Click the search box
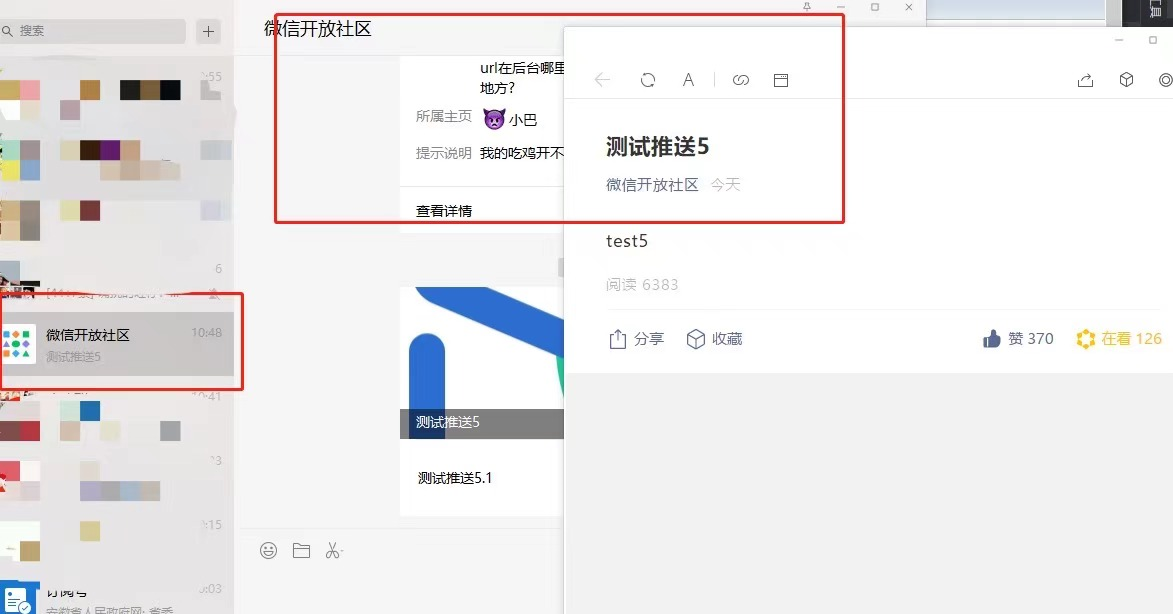 pyautogui.click(x=93, y=31)
